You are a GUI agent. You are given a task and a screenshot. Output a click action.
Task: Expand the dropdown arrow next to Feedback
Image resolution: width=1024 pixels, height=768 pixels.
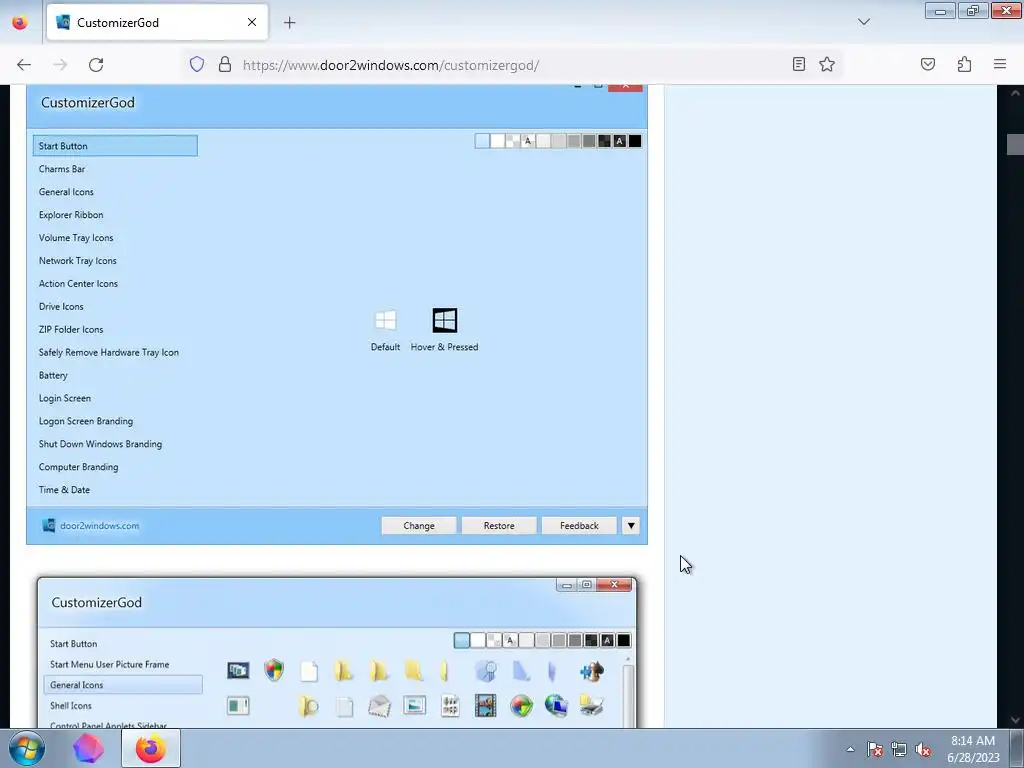pos(631,525)
